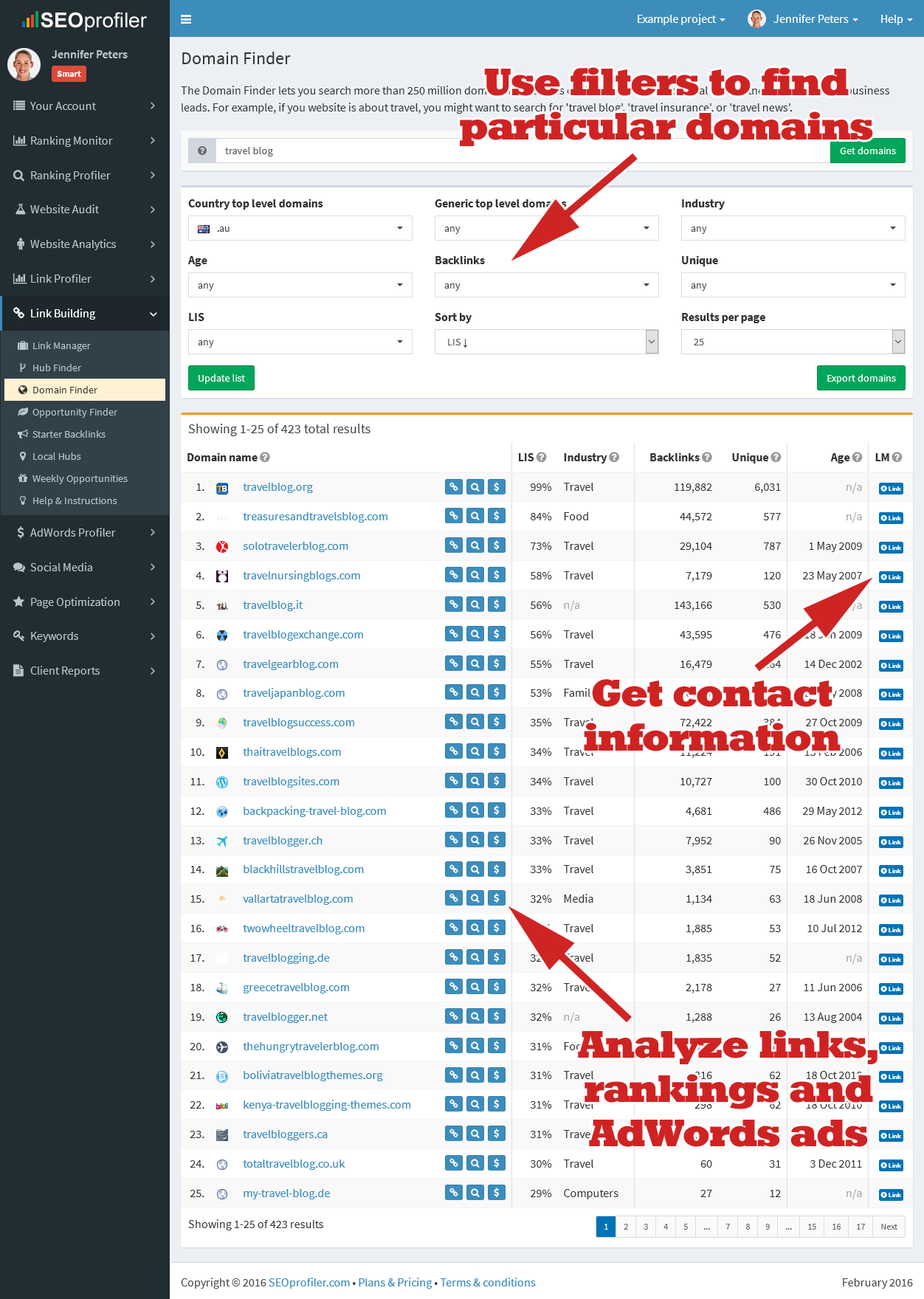This screenshot has width=924, height=1299.
Task: Click the dollar icon for travelblogexchange.com
Action: pyautogui.click(x=497, y=634)
